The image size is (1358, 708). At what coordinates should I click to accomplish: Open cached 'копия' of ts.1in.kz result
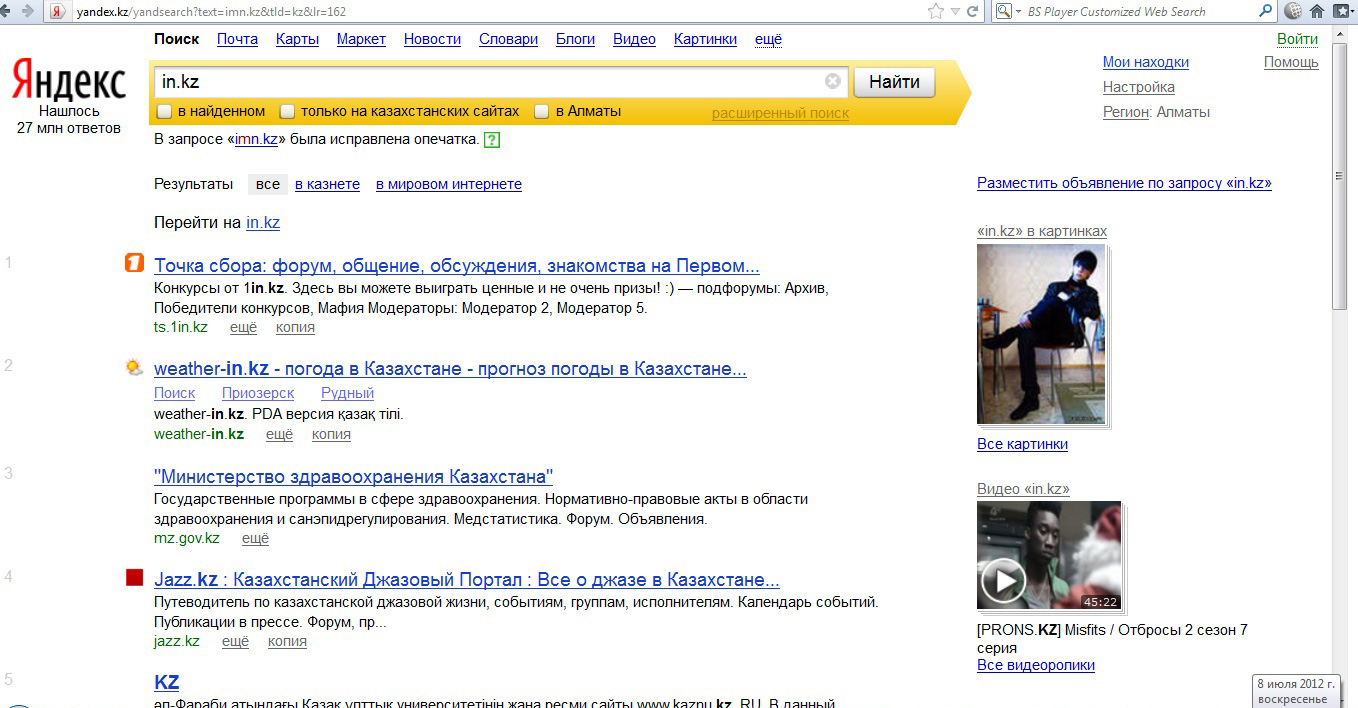295,327
